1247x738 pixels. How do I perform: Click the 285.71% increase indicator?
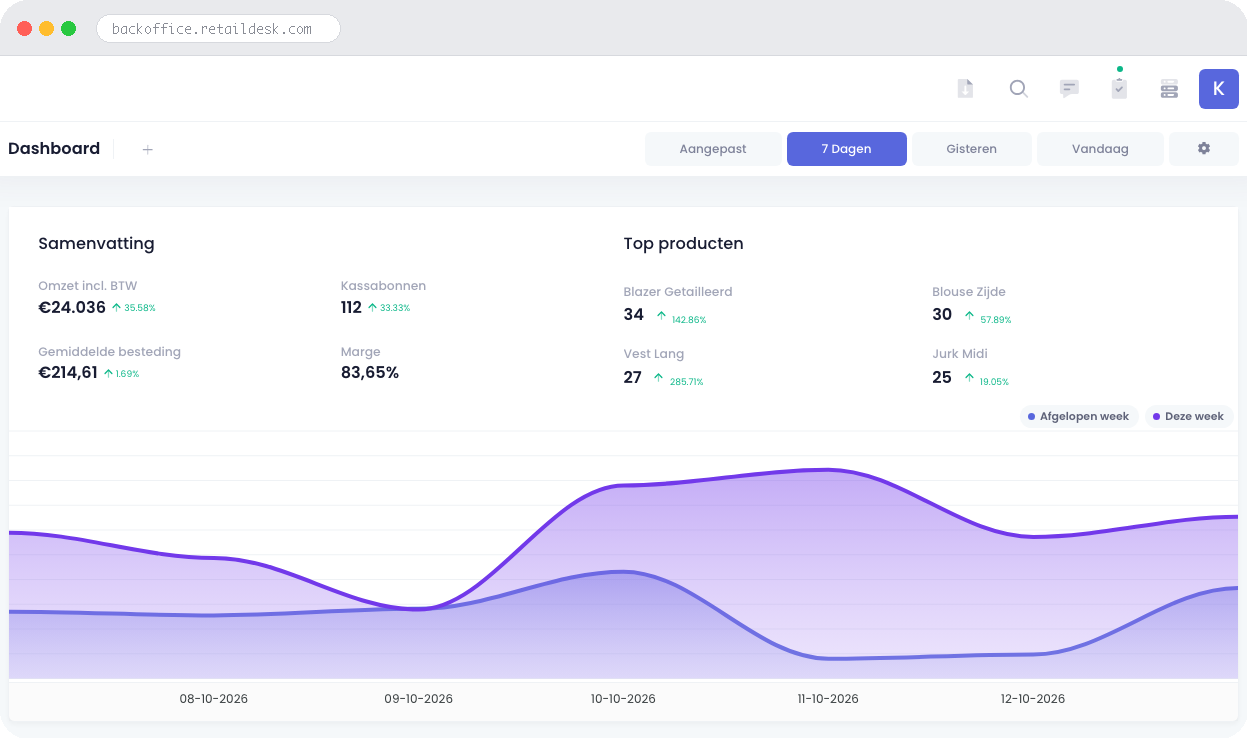tap(678, 379)
